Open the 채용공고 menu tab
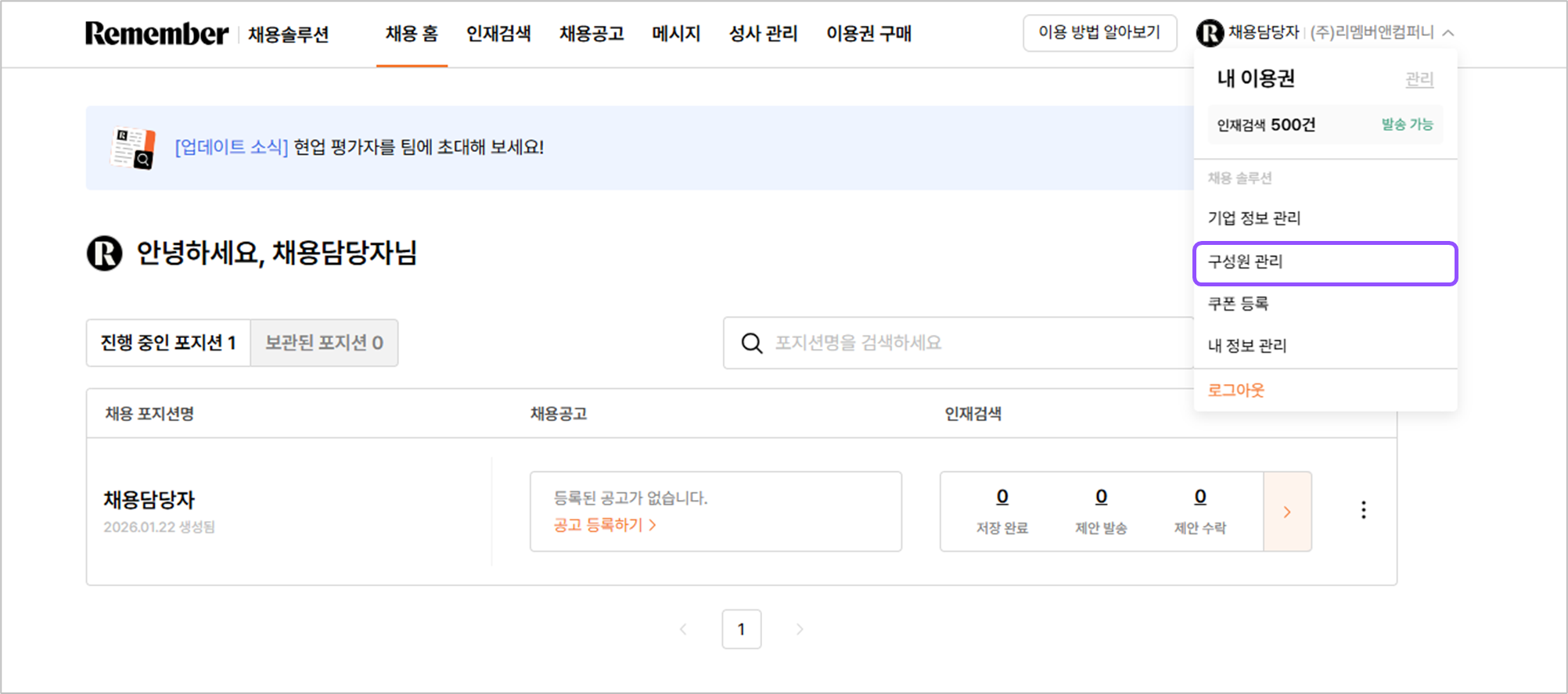1568x694 pixels. click(592, 34)
